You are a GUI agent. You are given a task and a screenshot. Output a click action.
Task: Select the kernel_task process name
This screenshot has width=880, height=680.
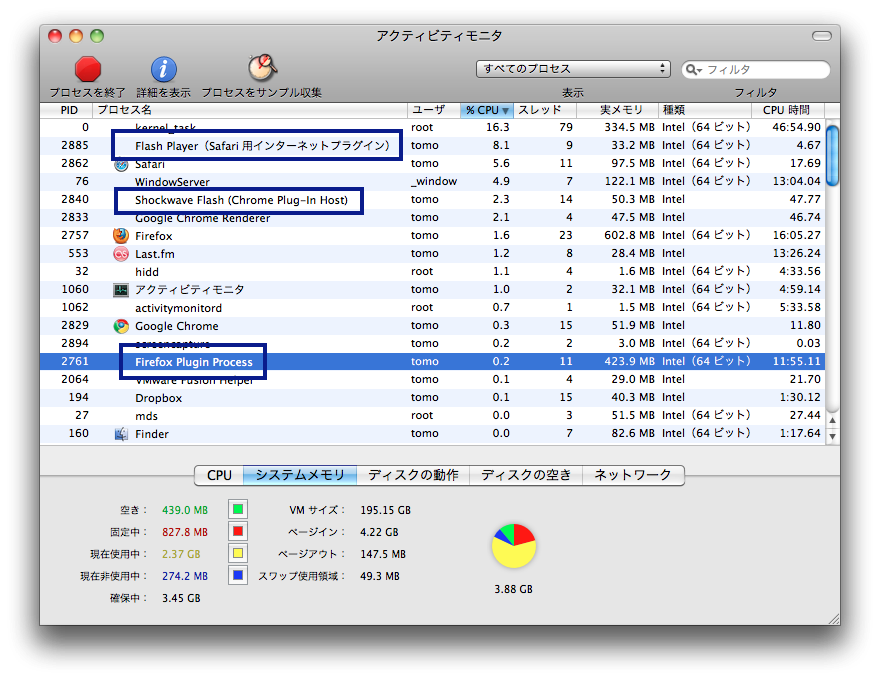click(x=166, y=128)
